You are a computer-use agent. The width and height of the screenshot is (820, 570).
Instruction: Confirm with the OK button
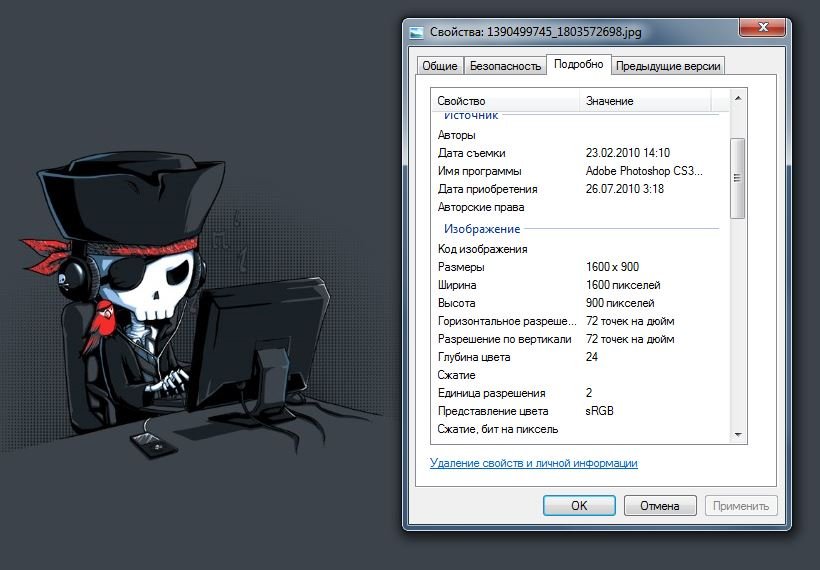[579, 506]
